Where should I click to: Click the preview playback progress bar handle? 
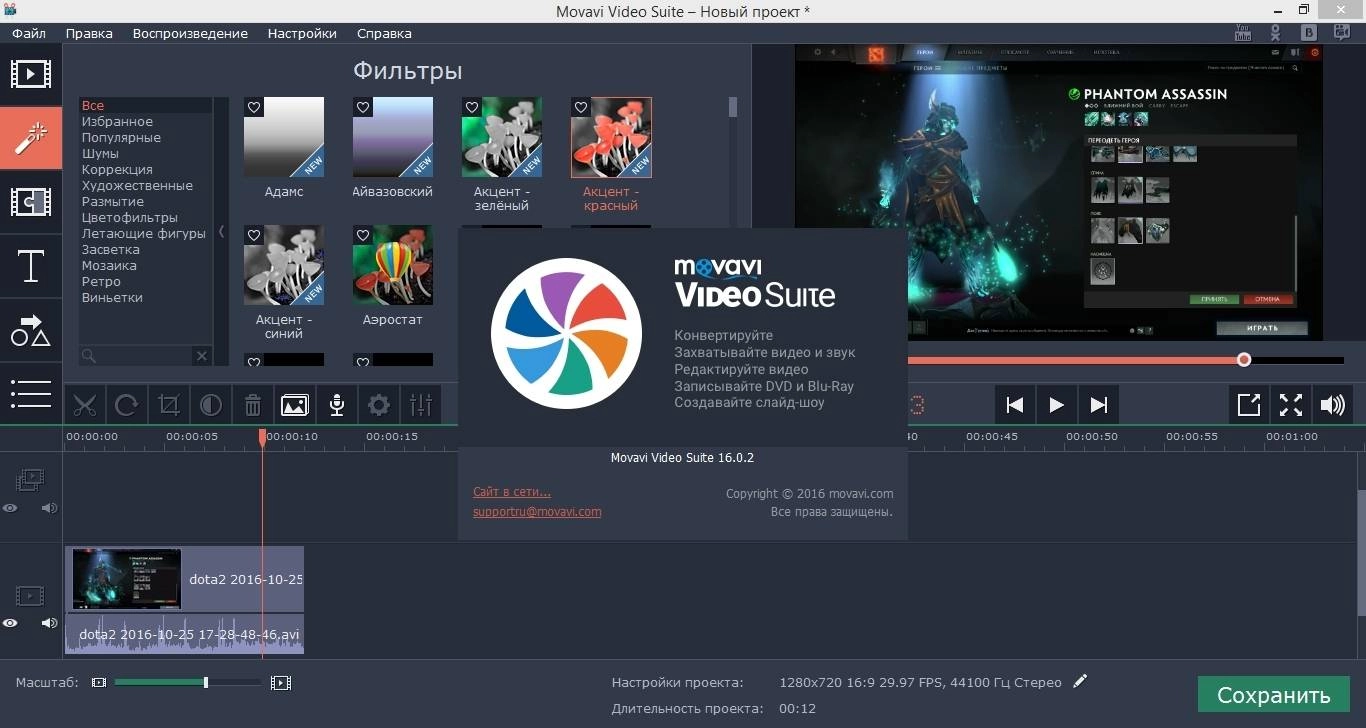coord(1244,359)
